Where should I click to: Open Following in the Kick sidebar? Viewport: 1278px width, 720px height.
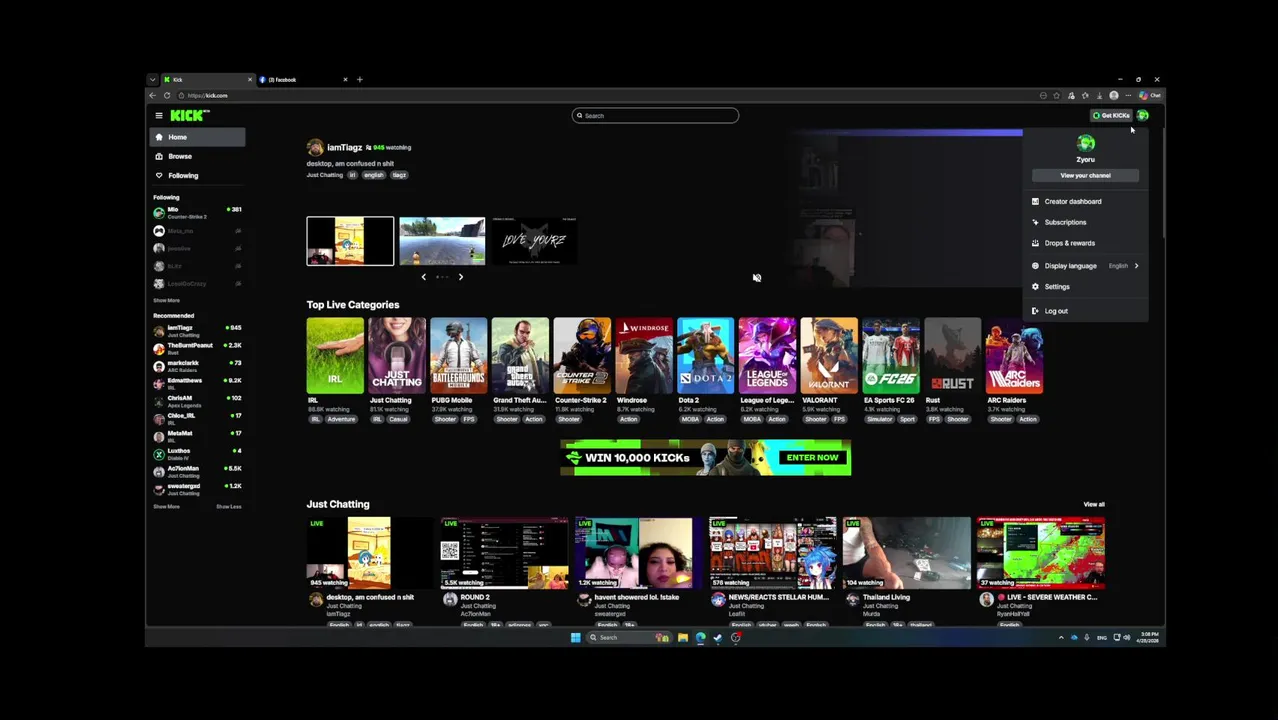pyautogui.click(x=197, y=175)
